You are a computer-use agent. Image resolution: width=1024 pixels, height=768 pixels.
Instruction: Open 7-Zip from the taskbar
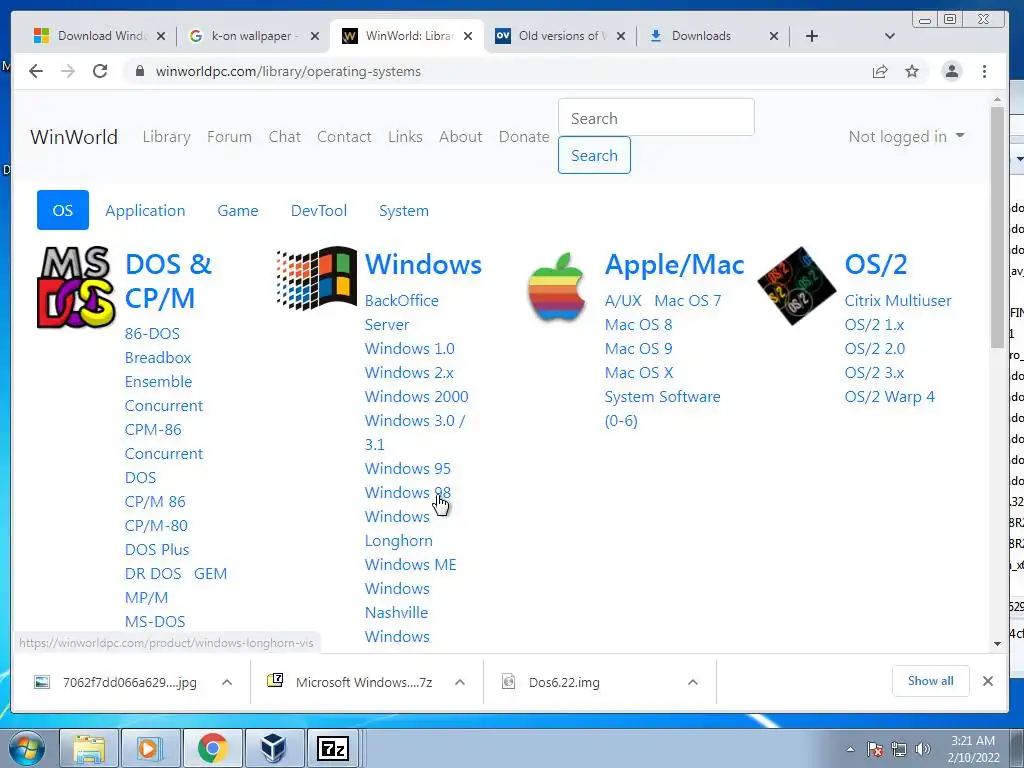(332, 748)
